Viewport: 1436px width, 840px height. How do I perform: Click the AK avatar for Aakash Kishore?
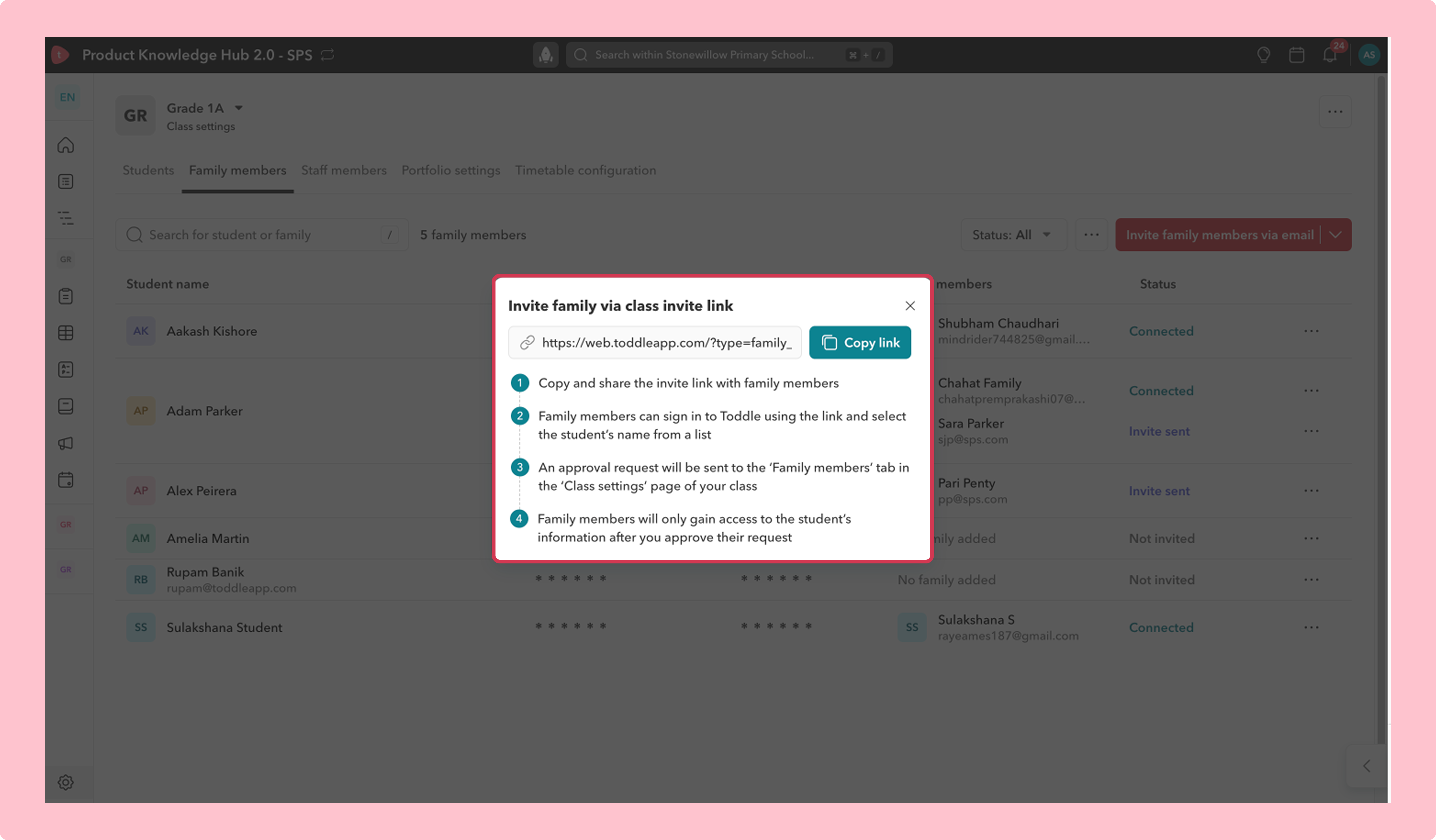[141, 331]
